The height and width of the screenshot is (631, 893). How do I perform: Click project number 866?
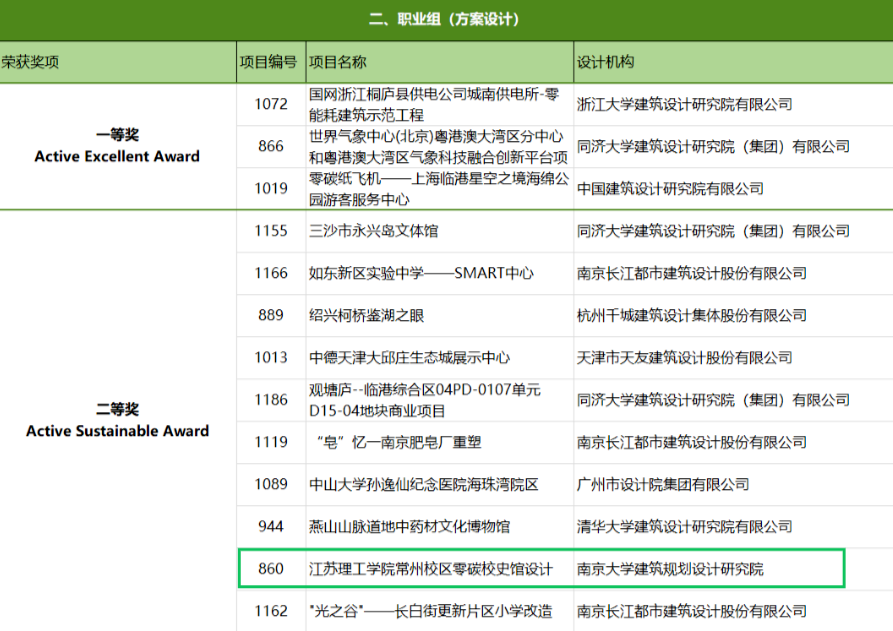point(271,146)
